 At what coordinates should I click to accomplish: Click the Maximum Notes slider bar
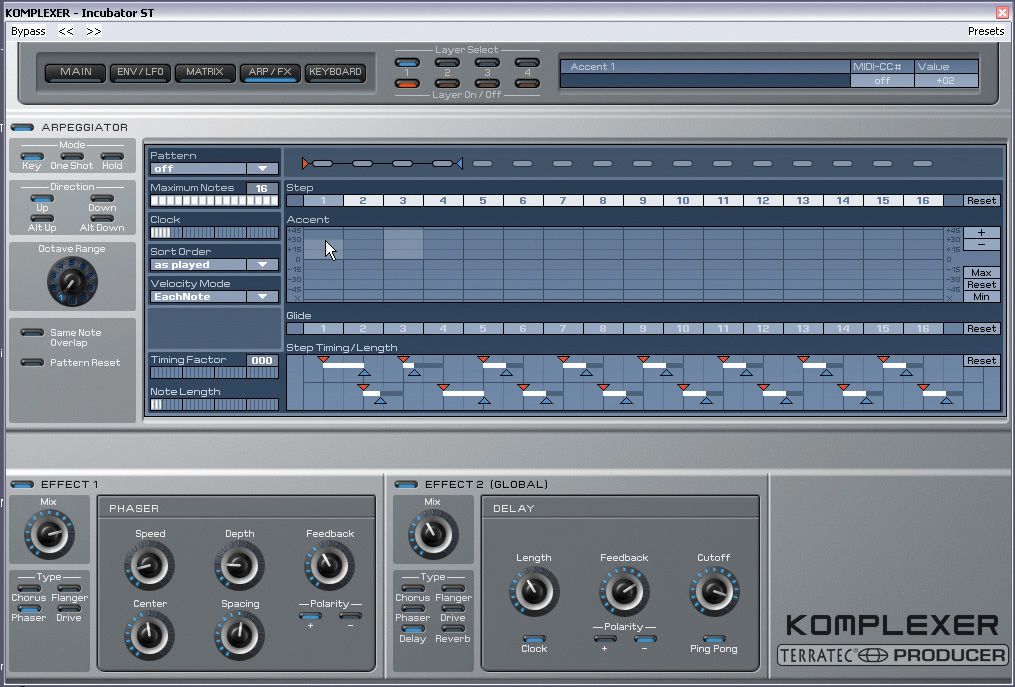point(214,201)
